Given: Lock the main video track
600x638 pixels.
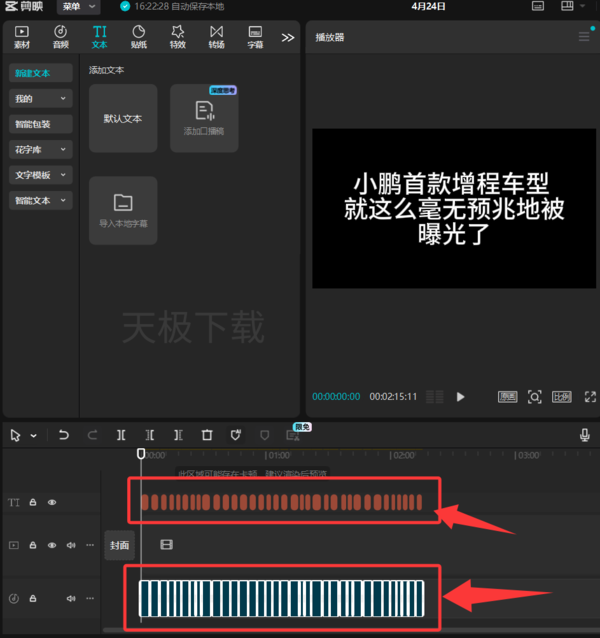Looking at the screenshot, I should 33,545.
